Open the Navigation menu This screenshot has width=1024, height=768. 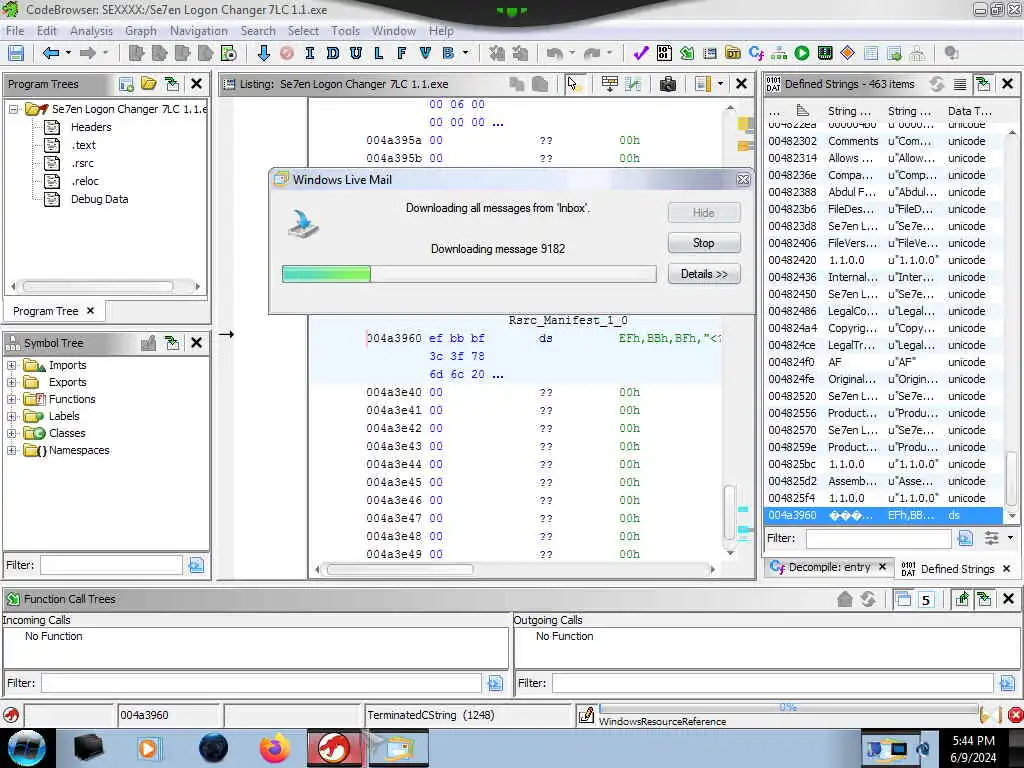click(199, 31)
